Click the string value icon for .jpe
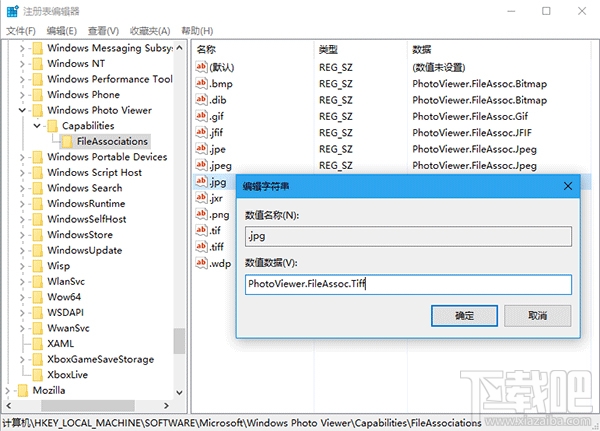This screenshot has width=600, height=431. coord(201,149)
